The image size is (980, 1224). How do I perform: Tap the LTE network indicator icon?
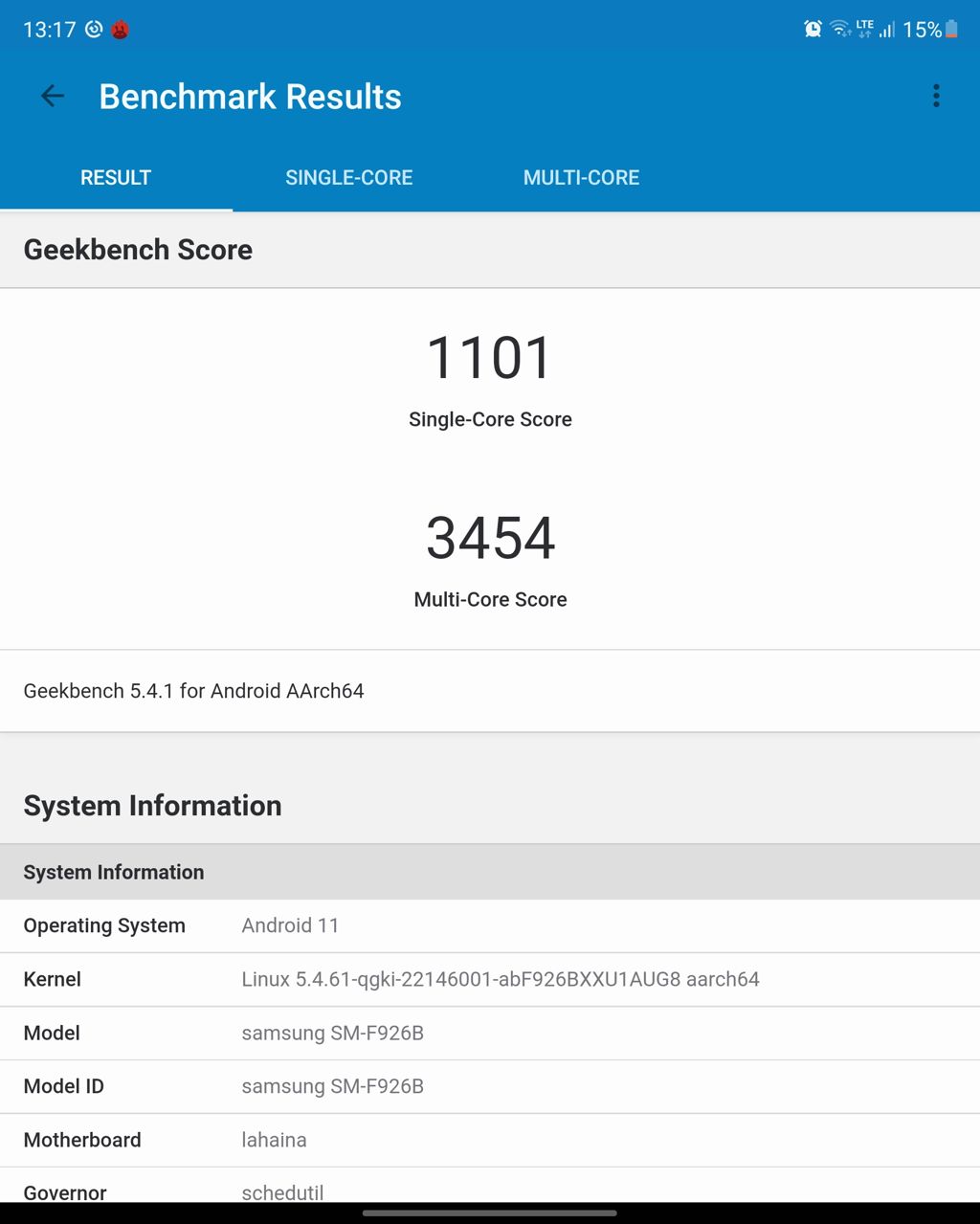(x=865, y=29)
